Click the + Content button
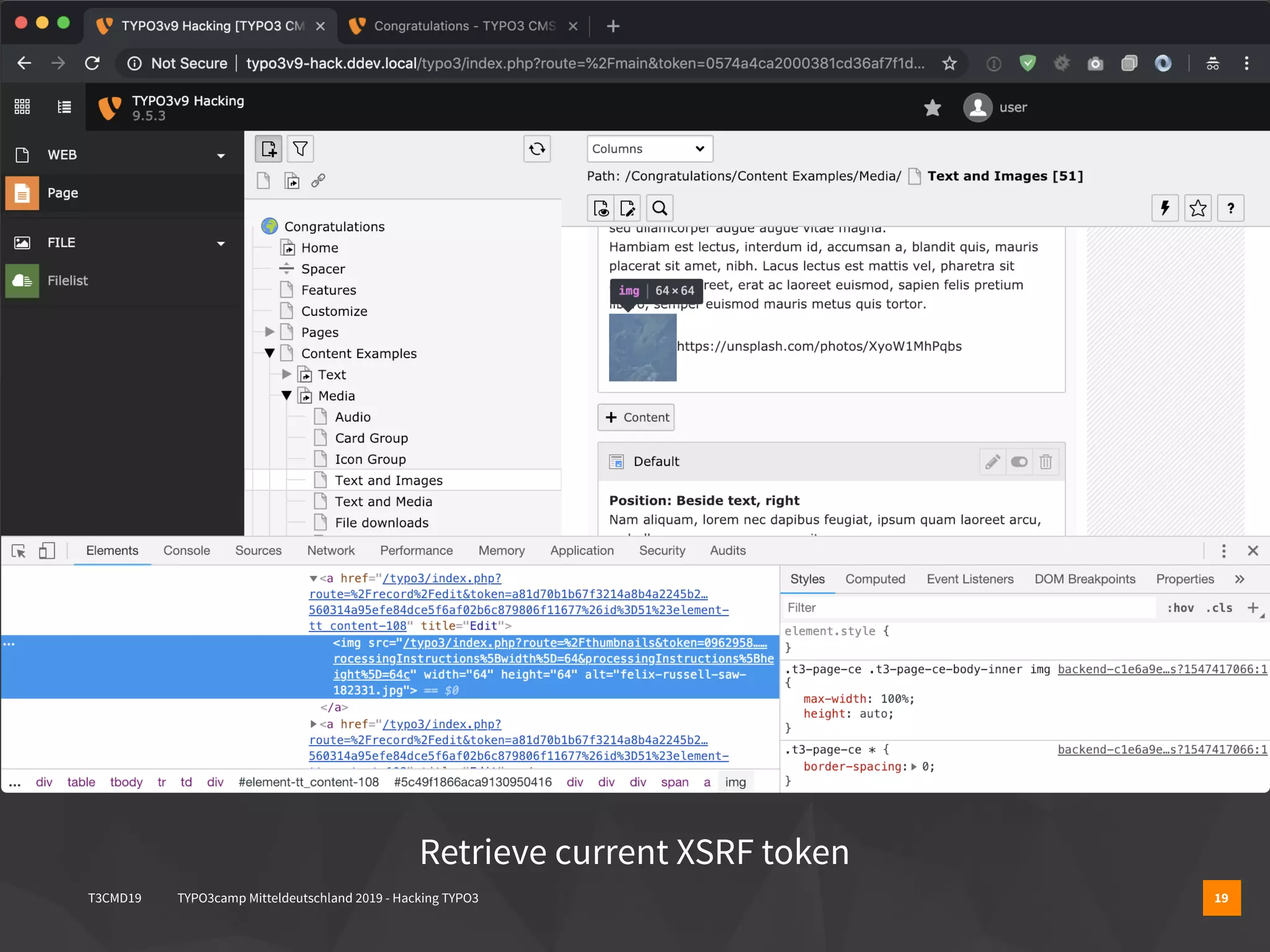The image size is (1270, 952). pos(636,418)
